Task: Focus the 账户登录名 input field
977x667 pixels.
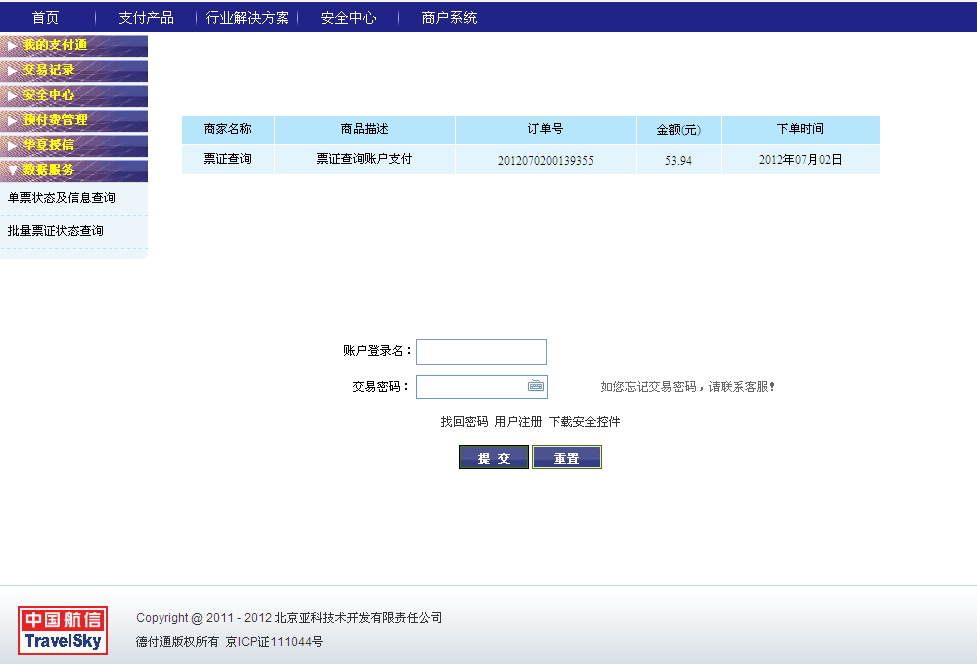Action: tap(481, 352)
